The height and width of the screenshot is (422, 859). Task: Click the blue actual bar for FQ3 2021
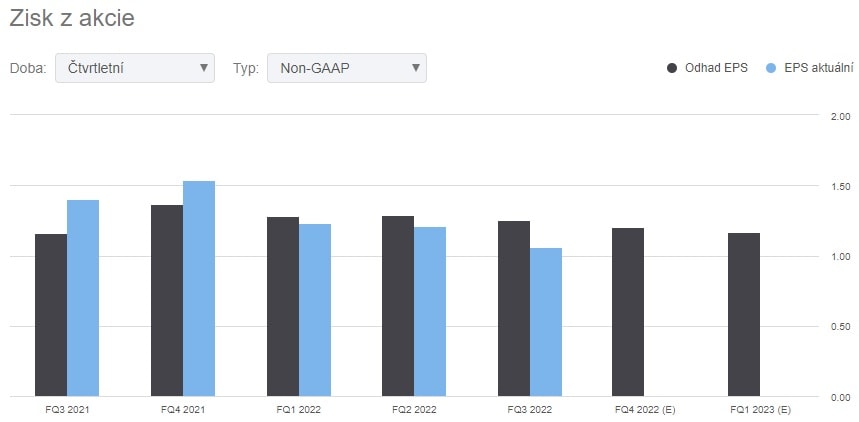pos(83,298)
